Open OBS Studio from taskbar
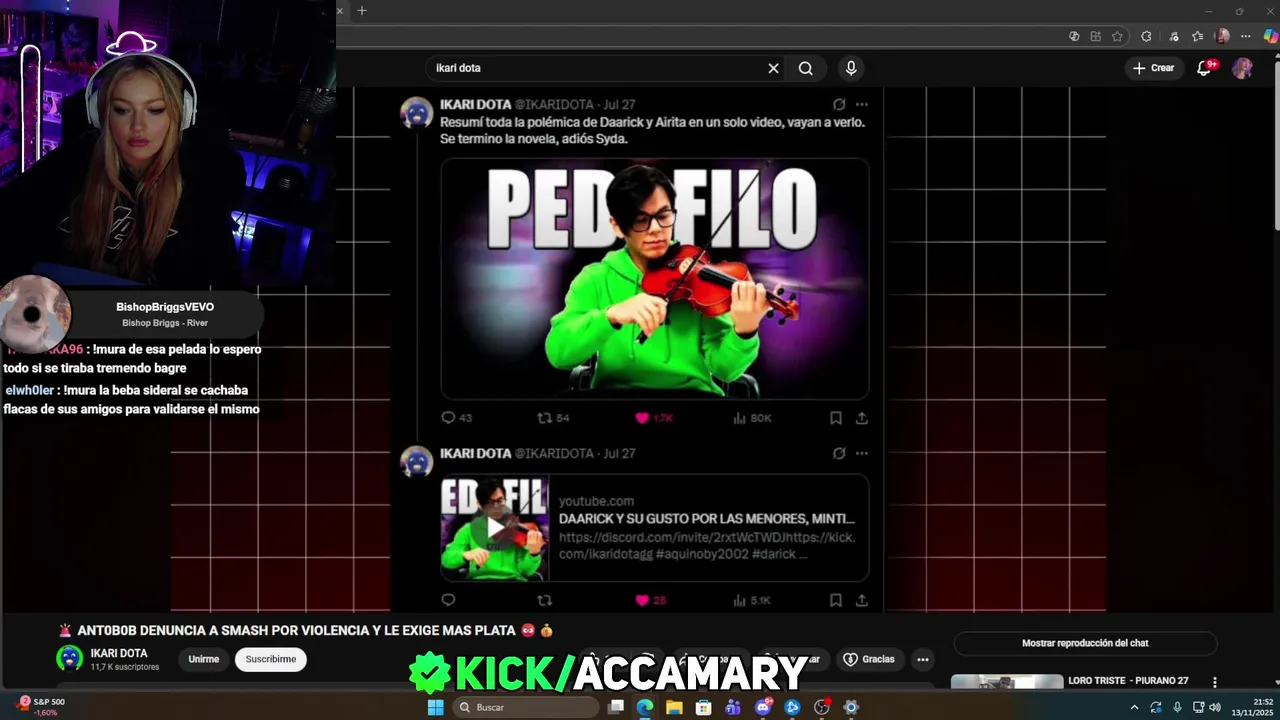 click(822, 707)
